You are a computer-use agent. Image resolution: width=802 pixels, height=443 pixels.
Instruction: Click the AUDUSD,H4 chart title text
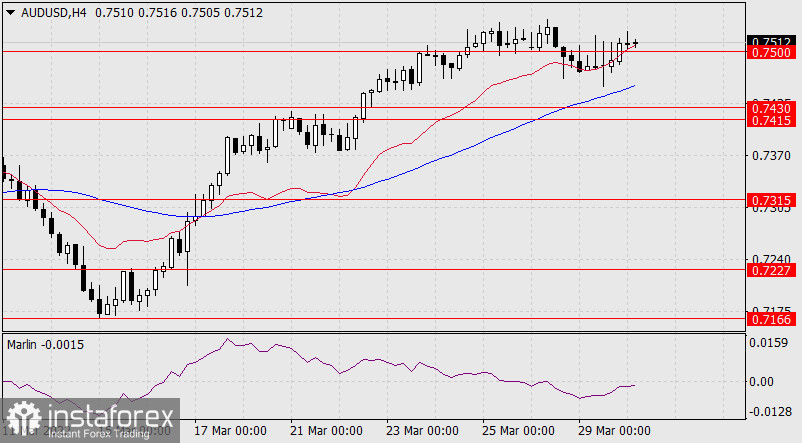pyautogui.click(x=54, y=13)
